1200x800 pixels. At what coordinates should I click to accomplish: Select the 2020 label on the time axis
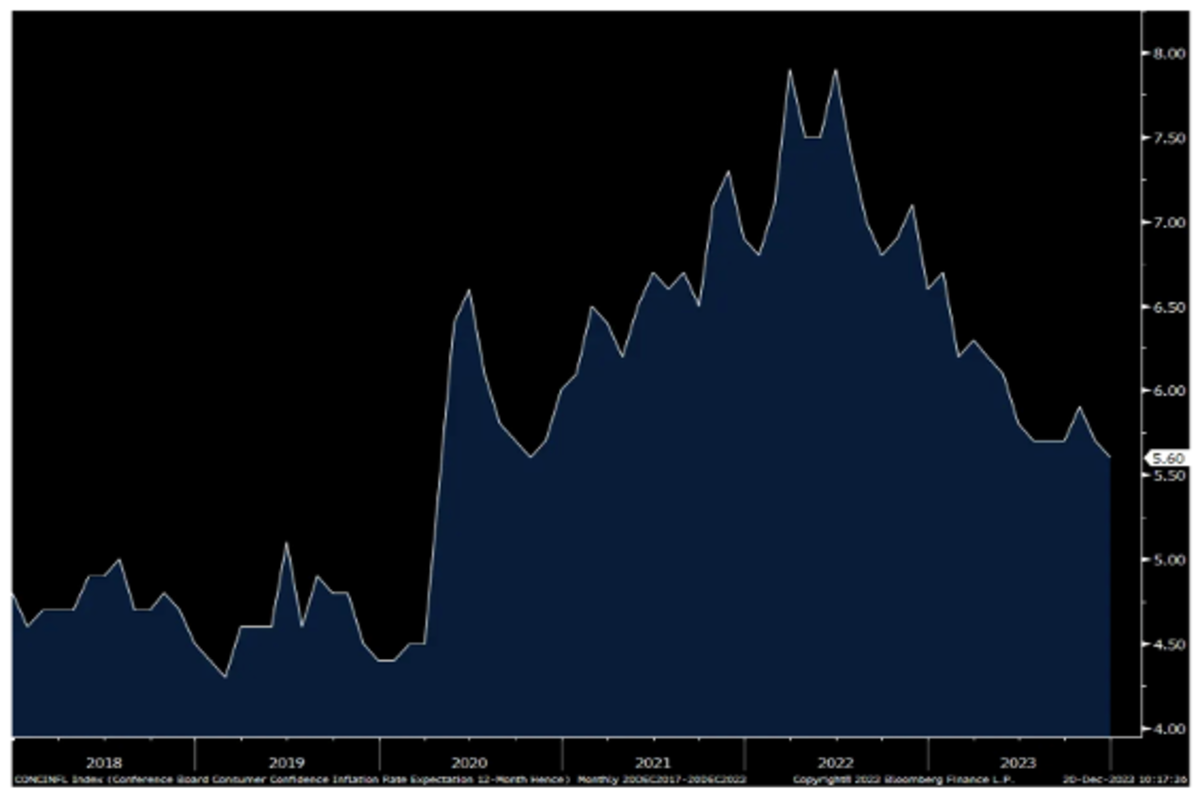click(470, 760)
